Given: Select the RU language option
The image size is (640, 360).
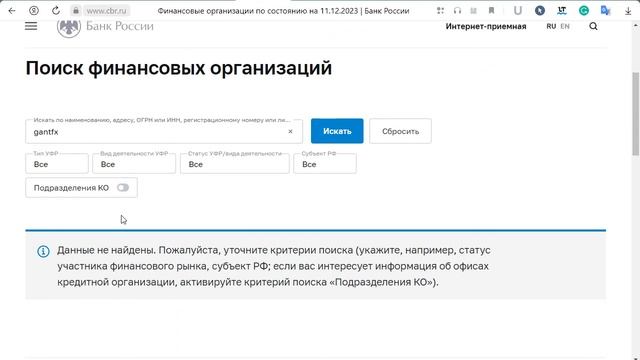Looking at the screenshot, I should tap(551, 26).
